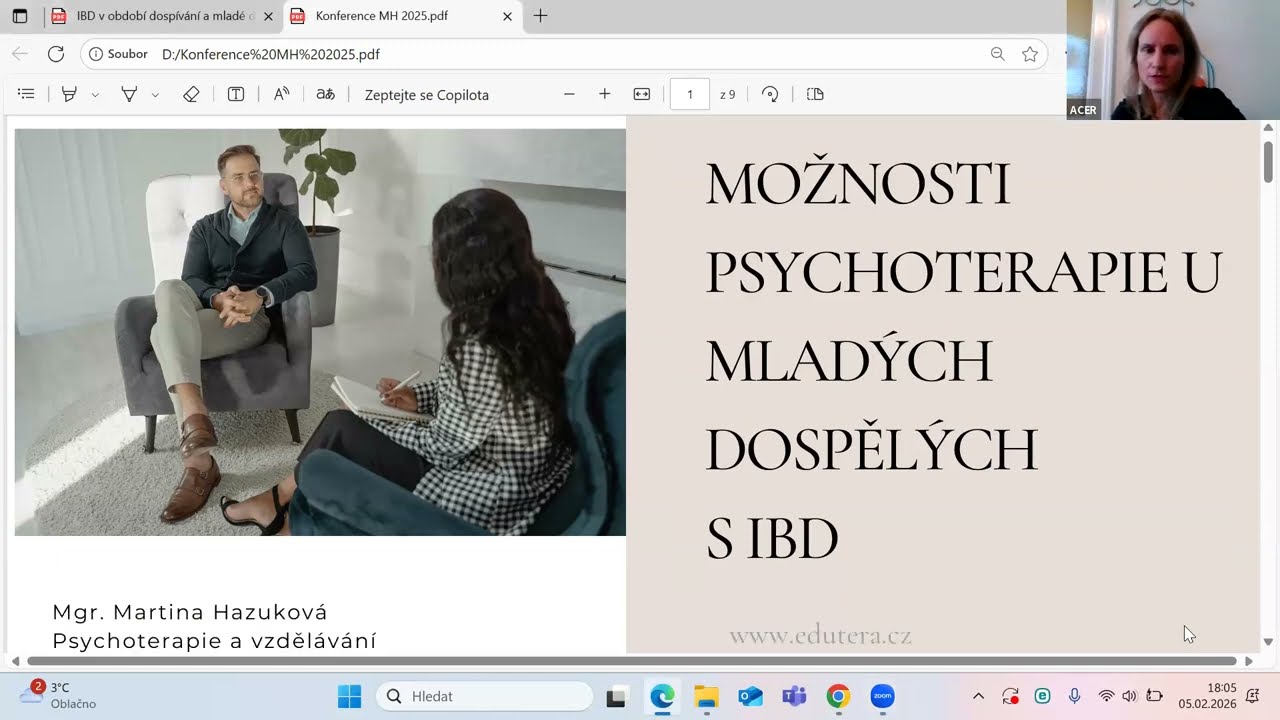The width and height of the screenshot is (1280, 720).
Task: Click the ACER webcam video thumbnail
Action: coord(1173,60)
